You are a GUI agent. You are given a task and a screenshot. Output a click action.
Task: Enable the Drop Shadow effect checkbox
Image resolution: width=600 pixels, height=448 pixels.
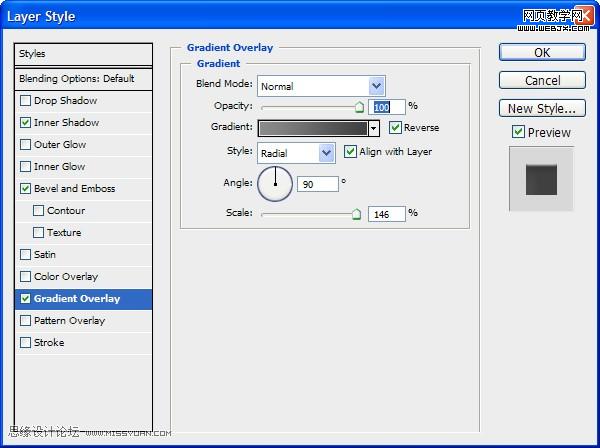pos(26,101)
